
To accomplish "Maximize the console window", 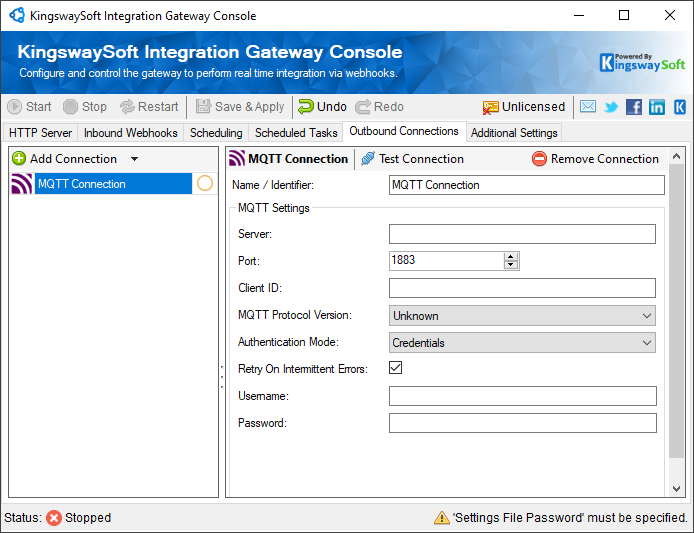I will click(624, 15).
